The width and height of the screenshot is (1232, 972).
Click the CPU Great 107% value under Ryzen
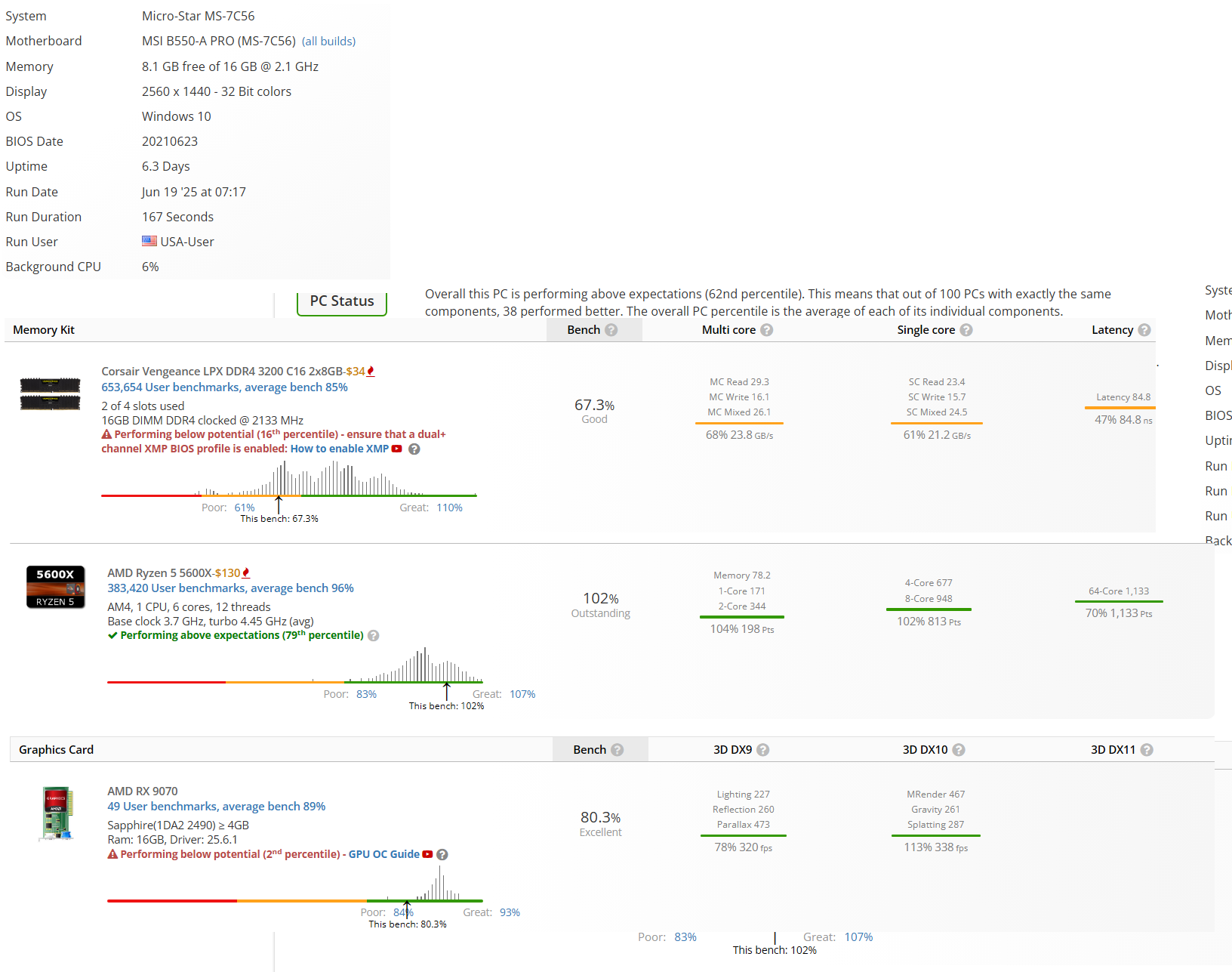(522, 694)
